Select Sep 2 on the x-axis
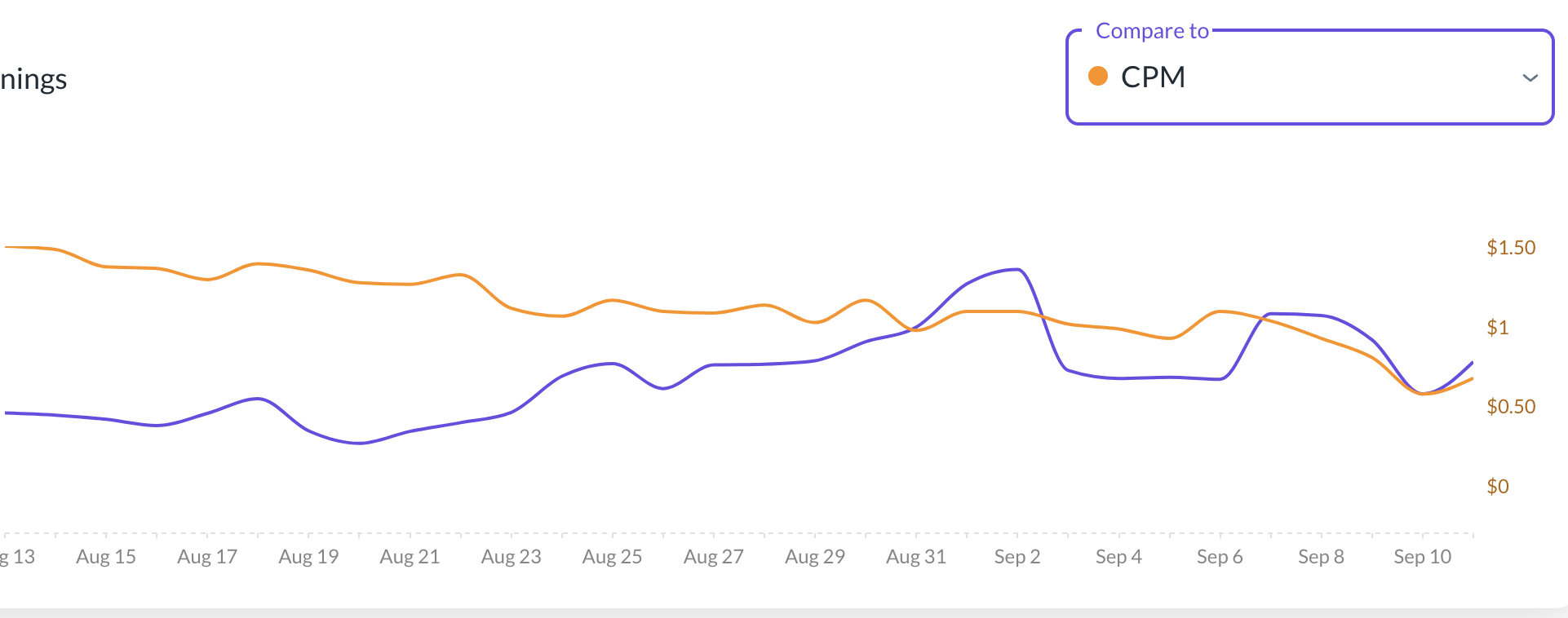This screenshot has height=618, width=1568. 1017,557
